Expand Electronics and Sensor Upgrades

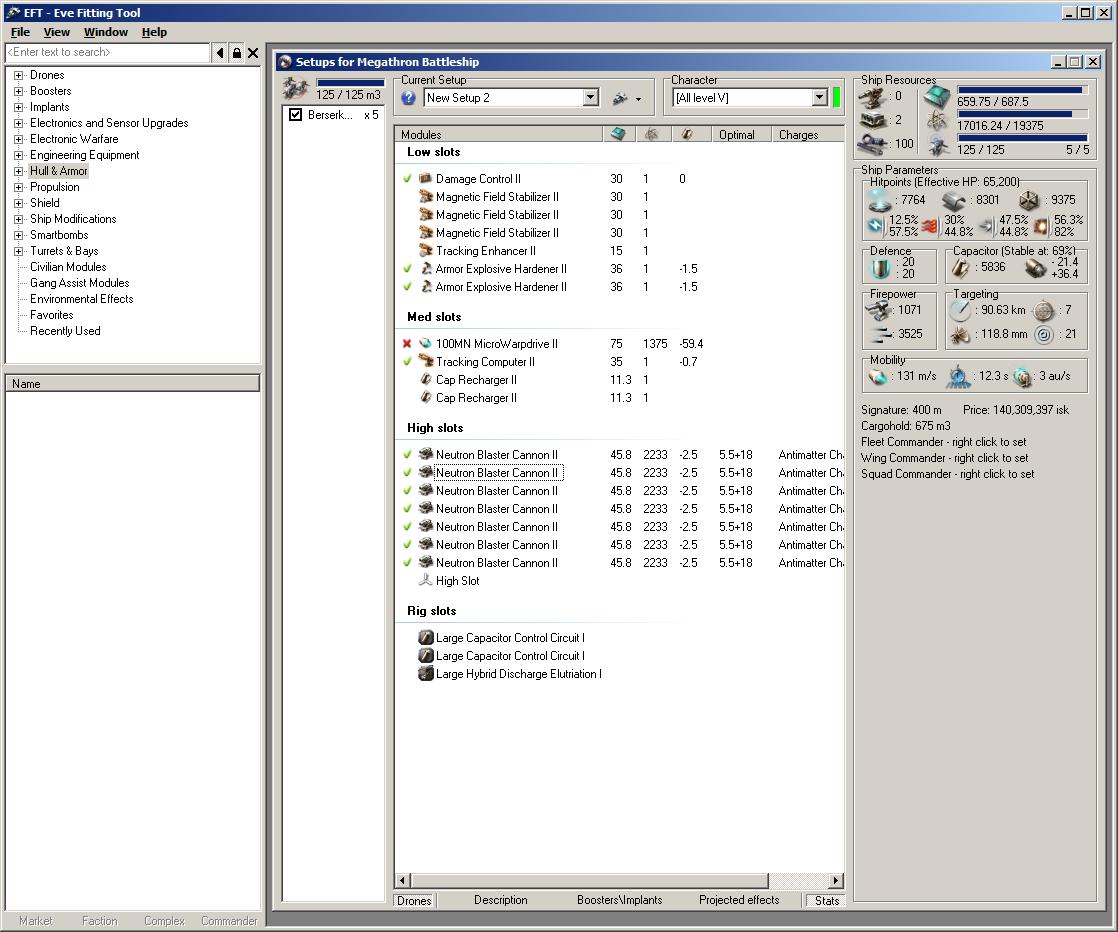coord(19,123)
